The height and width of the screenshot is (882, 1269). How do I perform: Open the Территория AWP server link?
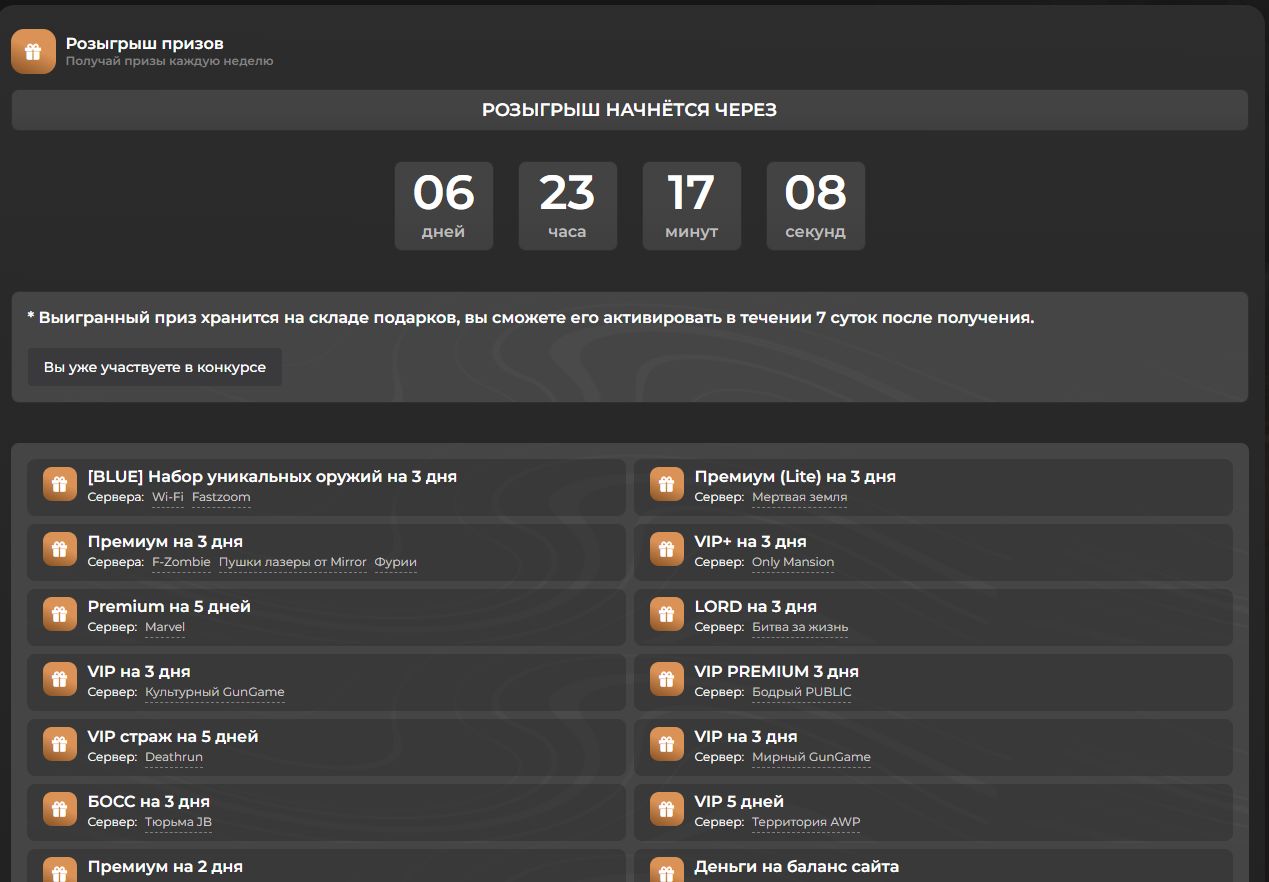(x=806, y=822)
